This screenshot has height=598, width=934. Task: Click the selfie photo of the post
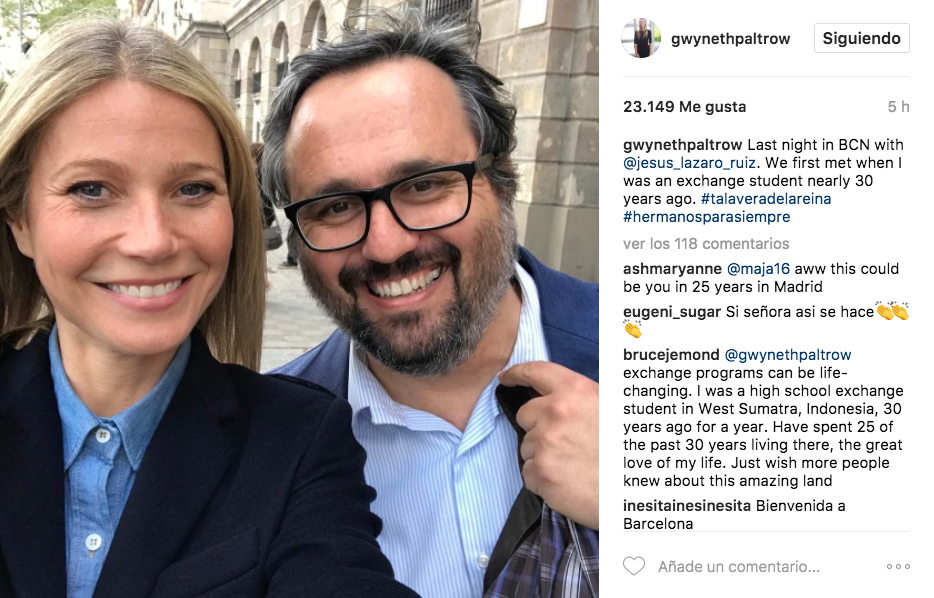(299, 299)
